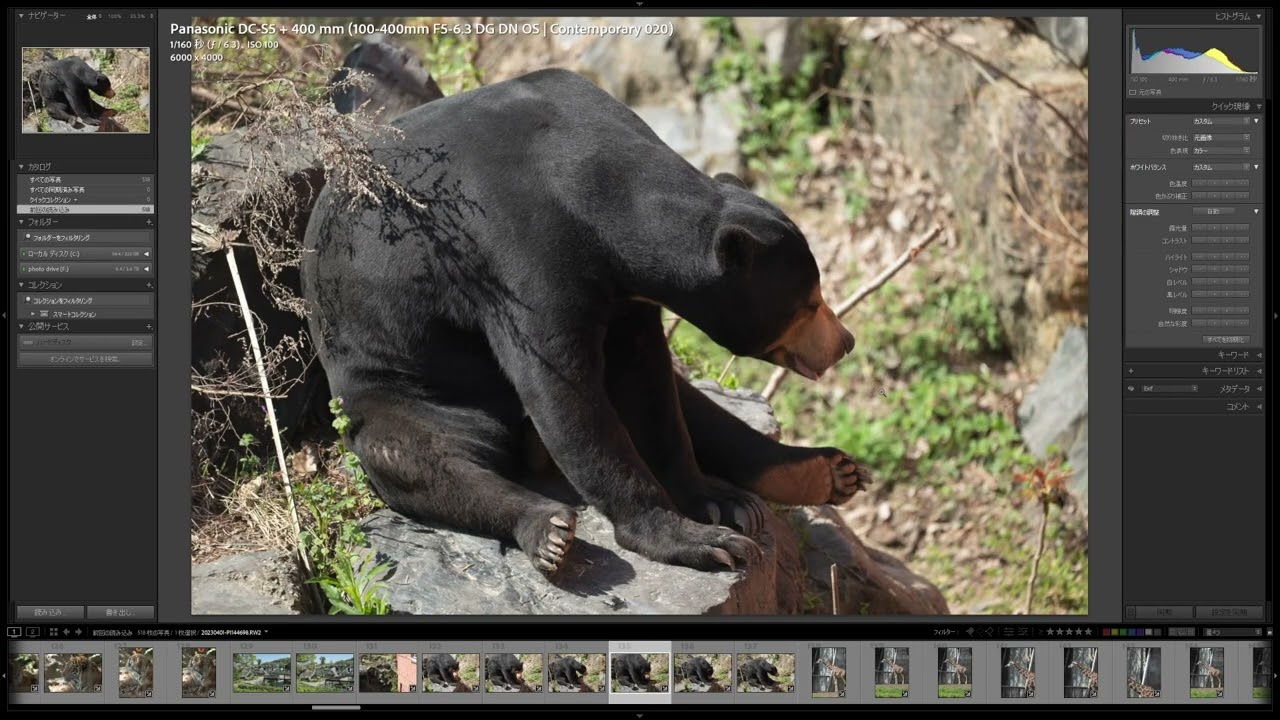Viewport: 1280px width, 720px height.
Task: Collapse the フォルダー panel
Action: tap(21, 222)
